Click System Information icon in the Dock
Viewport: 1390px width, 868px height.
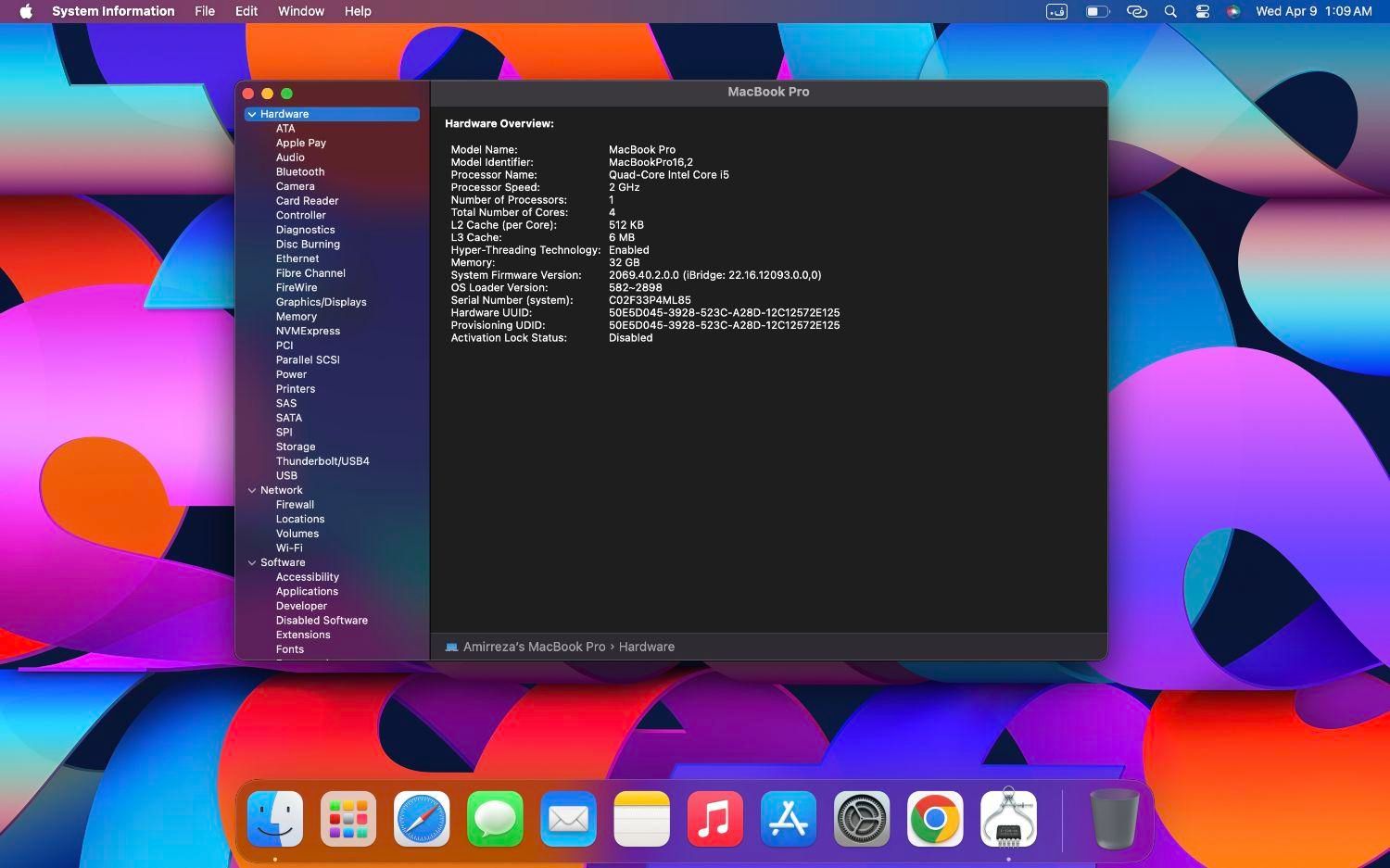[1008, 819]
